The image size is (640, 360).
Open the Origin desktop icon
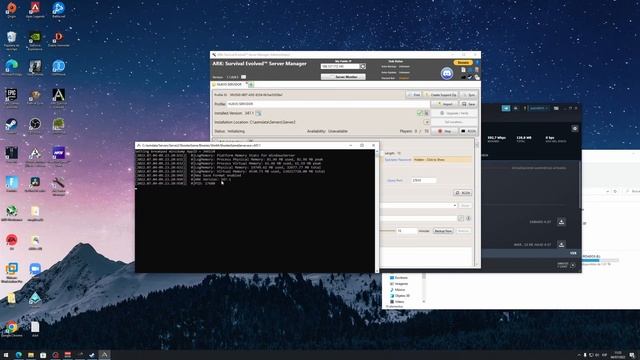point(11,9)
